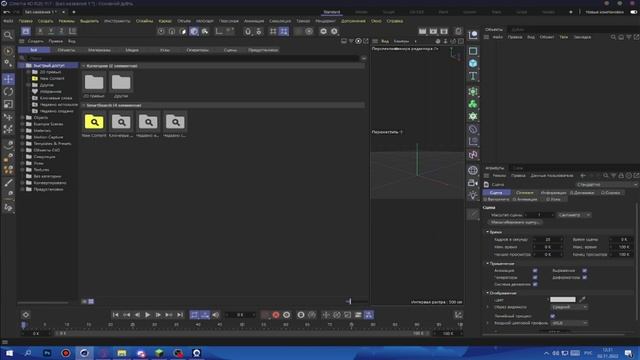Toggle the sound speaker icon in timeline
Image resolution: width=640 pixels, height=360 pixels.
pos(216,315)
